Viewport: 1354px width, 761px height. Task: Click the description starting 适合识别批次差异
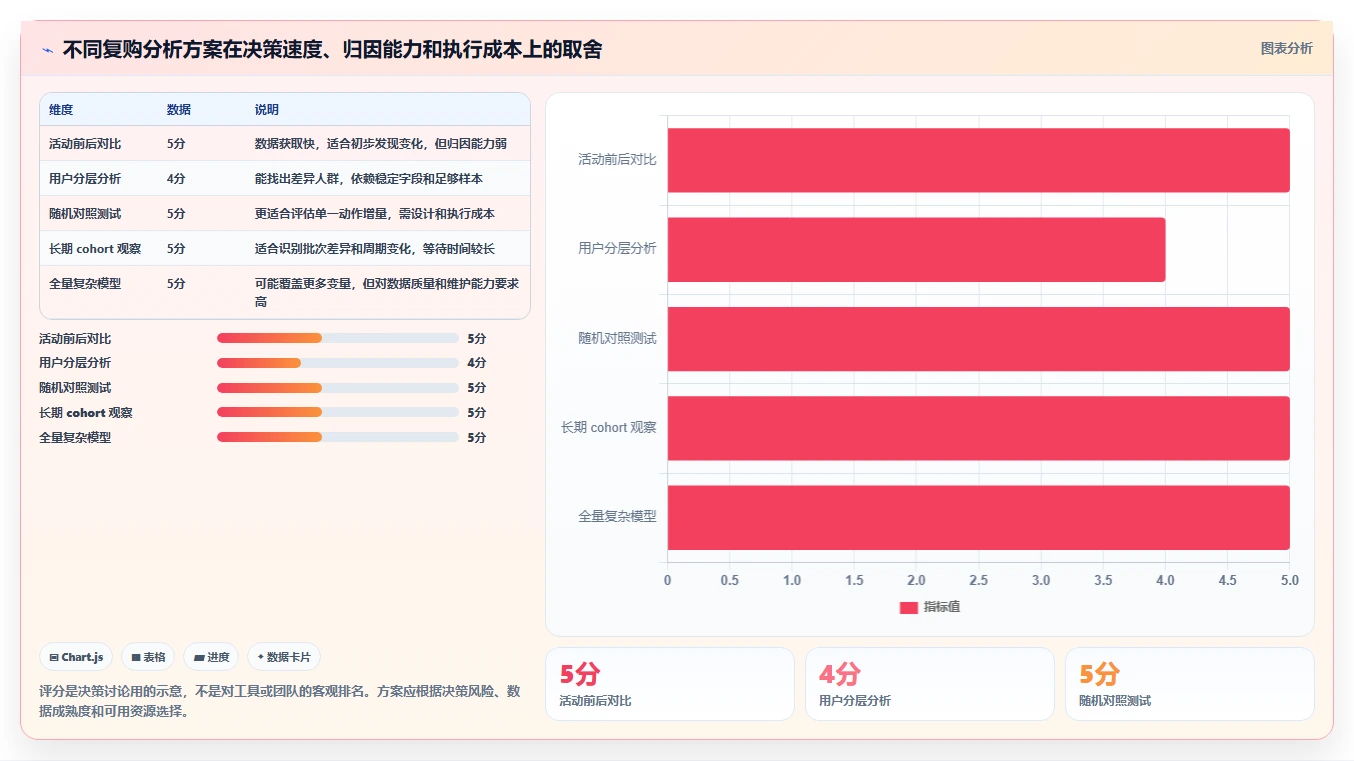[x=375, y=249]
